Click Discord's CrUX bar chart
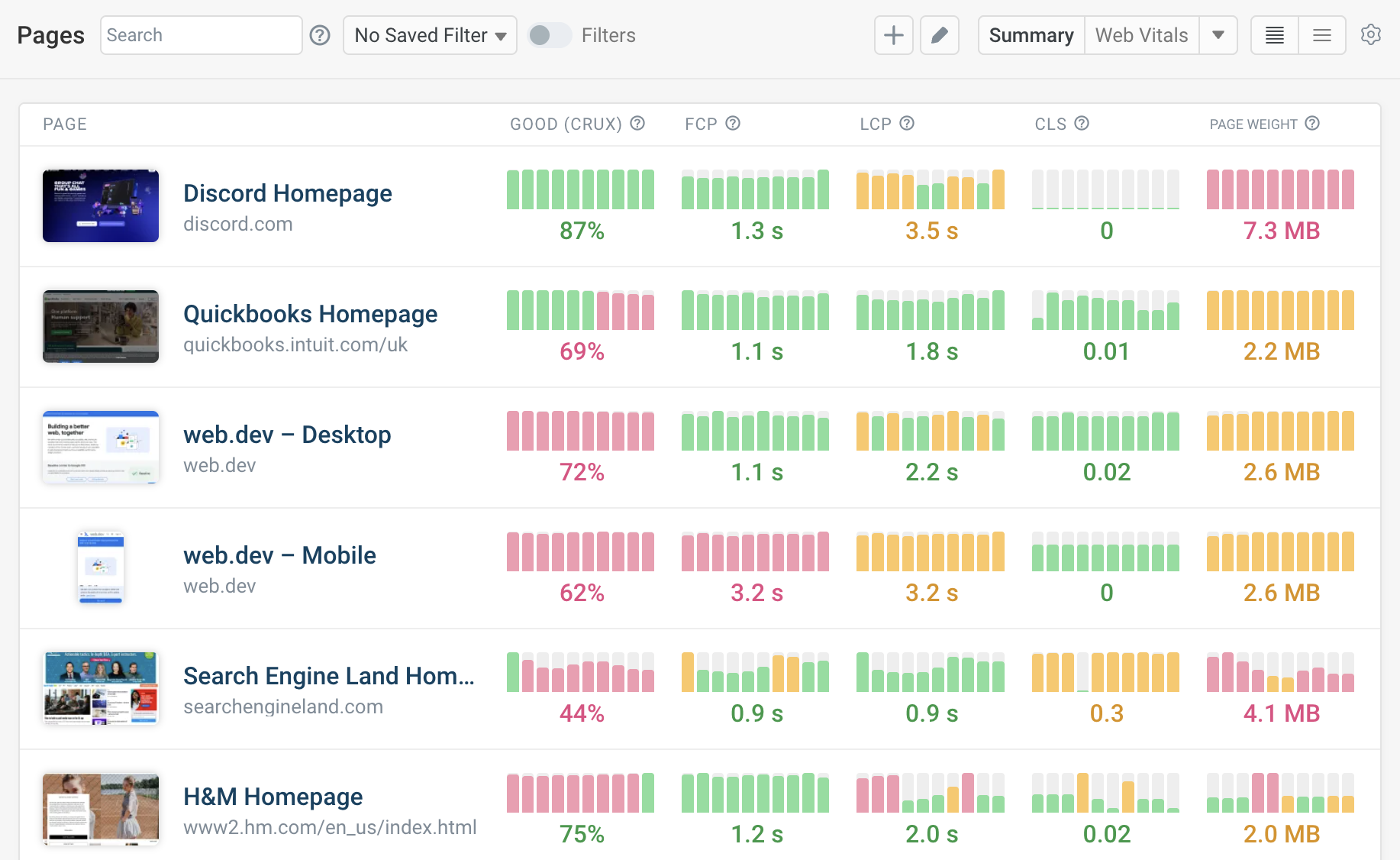1400x860 pixels. tap(580, 189)
